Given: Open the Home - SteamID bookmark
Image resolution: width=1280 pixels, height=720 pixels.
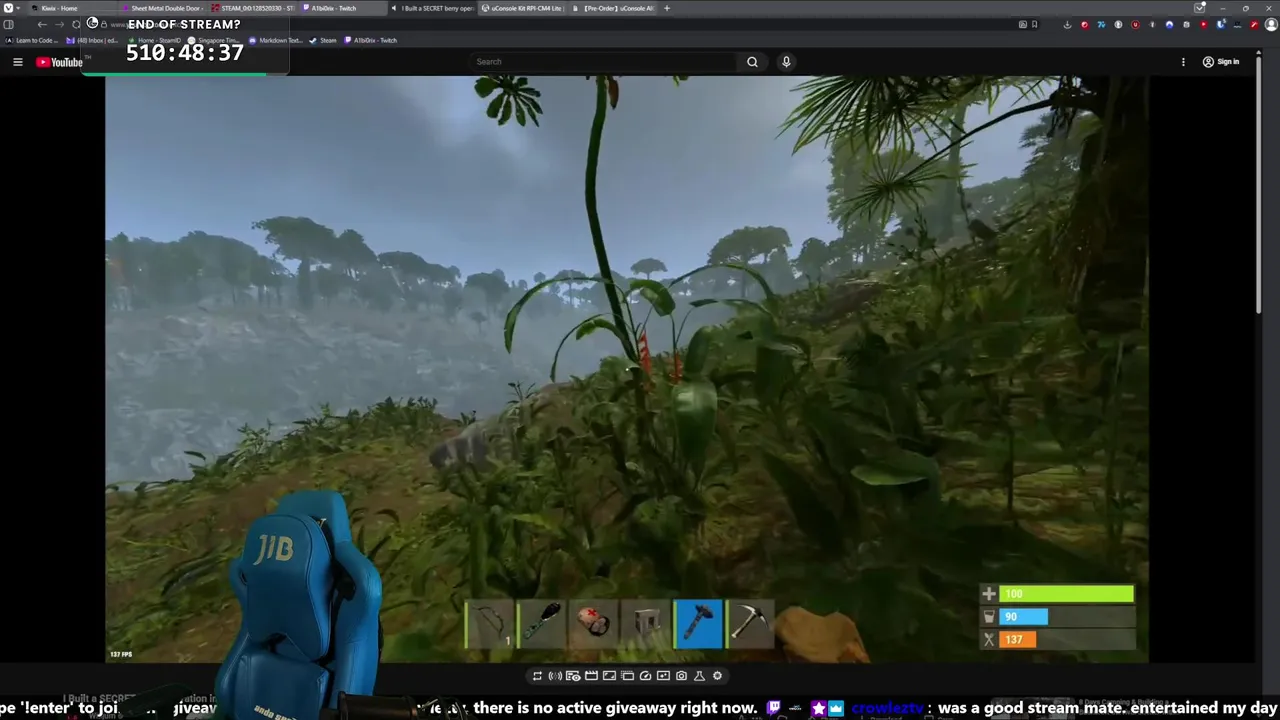Looking at the screenshot, I should click(x=154, y=40).
